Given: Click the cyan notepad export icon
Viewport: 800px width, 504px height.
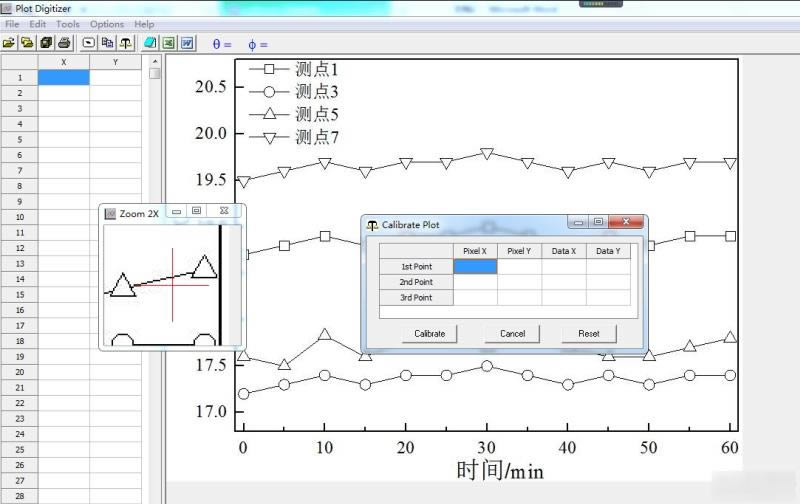Looking at the screenshot, I should point(150,43).
